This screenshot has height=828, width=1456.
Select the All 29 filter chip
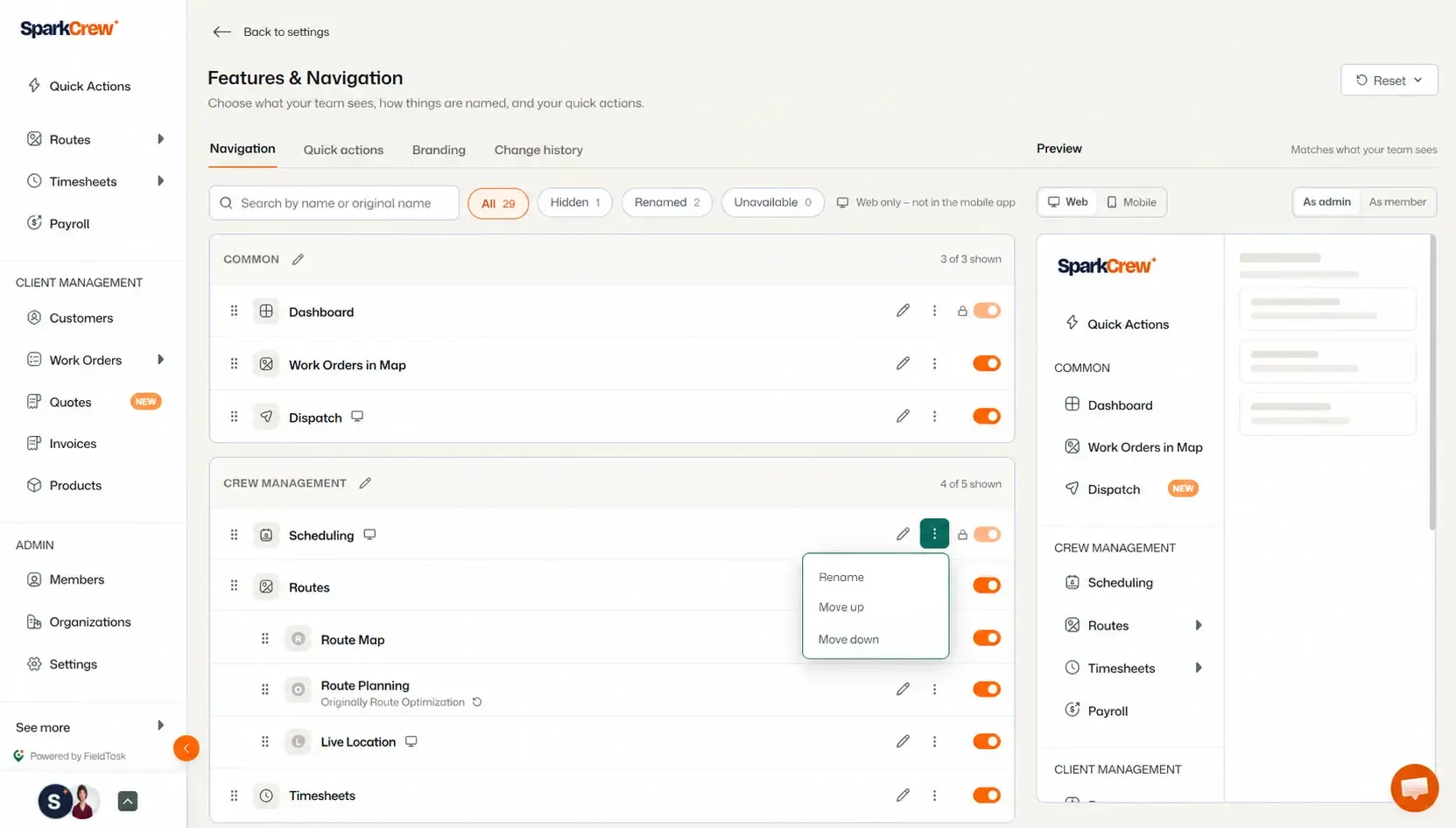pos(498,203)
